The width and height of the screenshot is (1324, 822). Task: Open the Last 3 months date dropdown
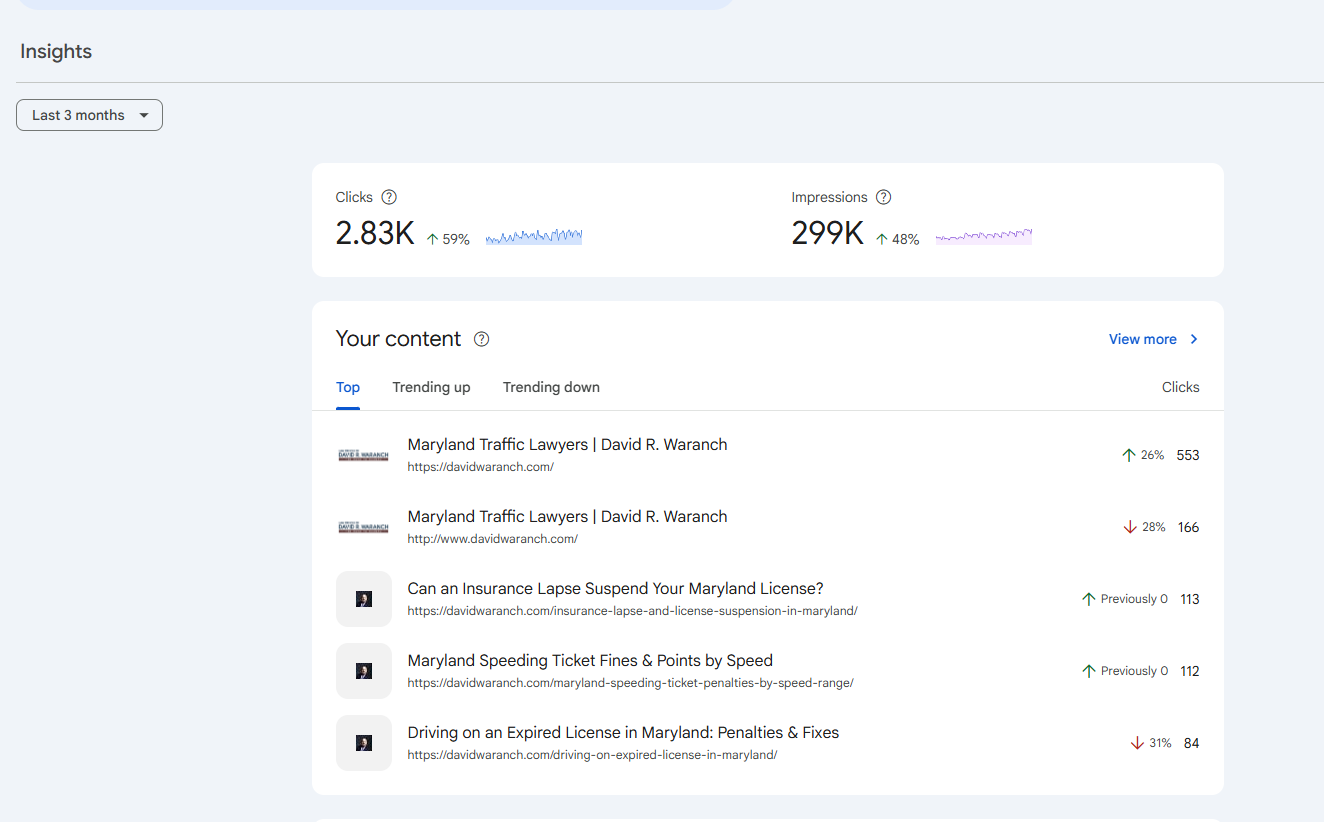click(x=89, y=115)
